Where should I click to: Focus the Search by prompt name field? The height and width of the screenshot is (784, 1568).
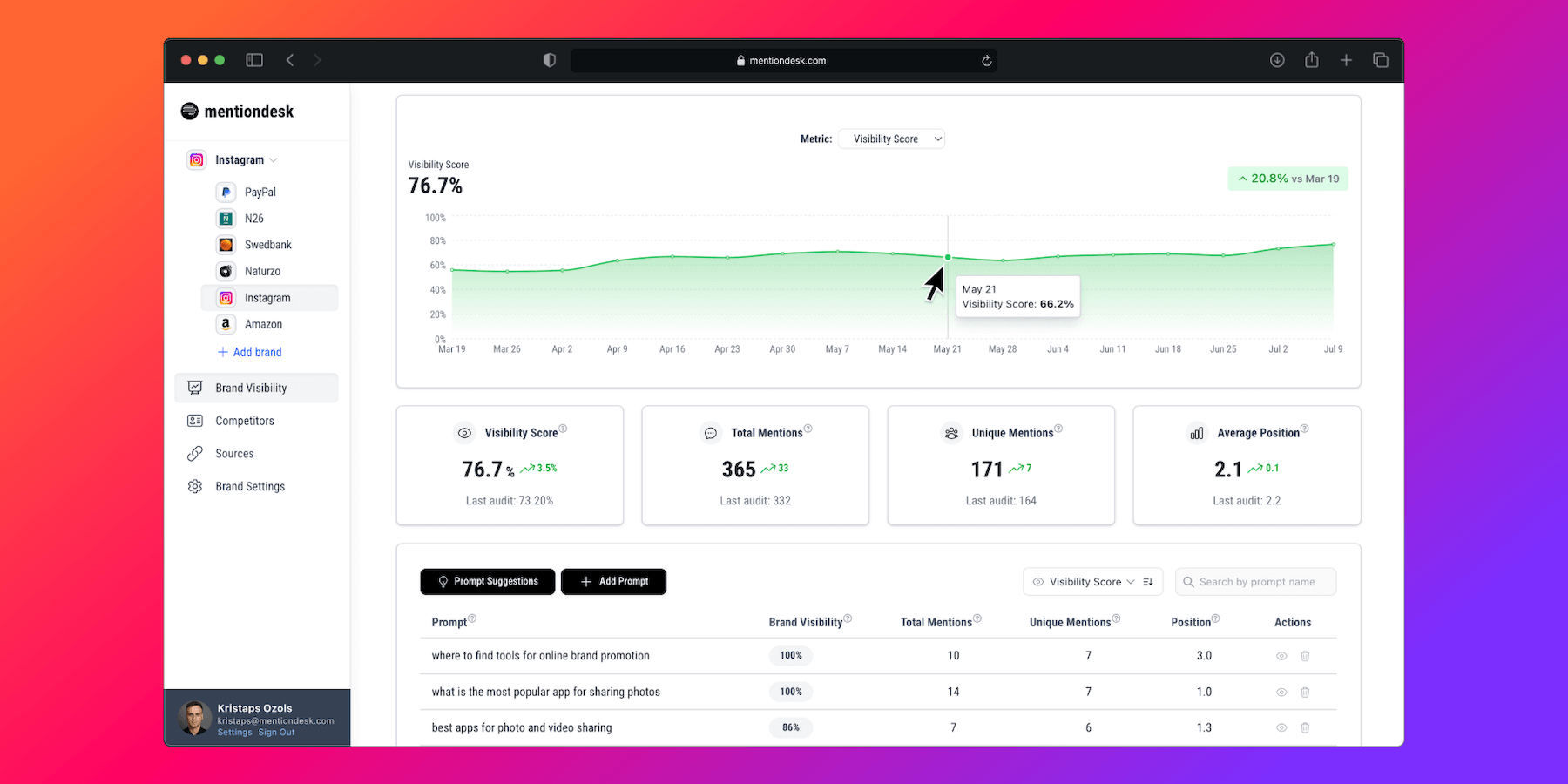tap(1256, 582)
